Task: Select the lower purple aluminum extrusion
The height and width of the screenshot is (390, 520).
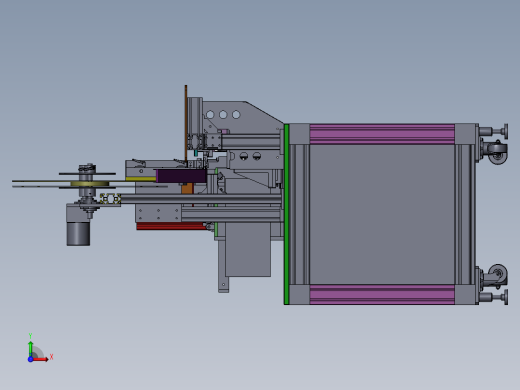Action: [382, 294]
